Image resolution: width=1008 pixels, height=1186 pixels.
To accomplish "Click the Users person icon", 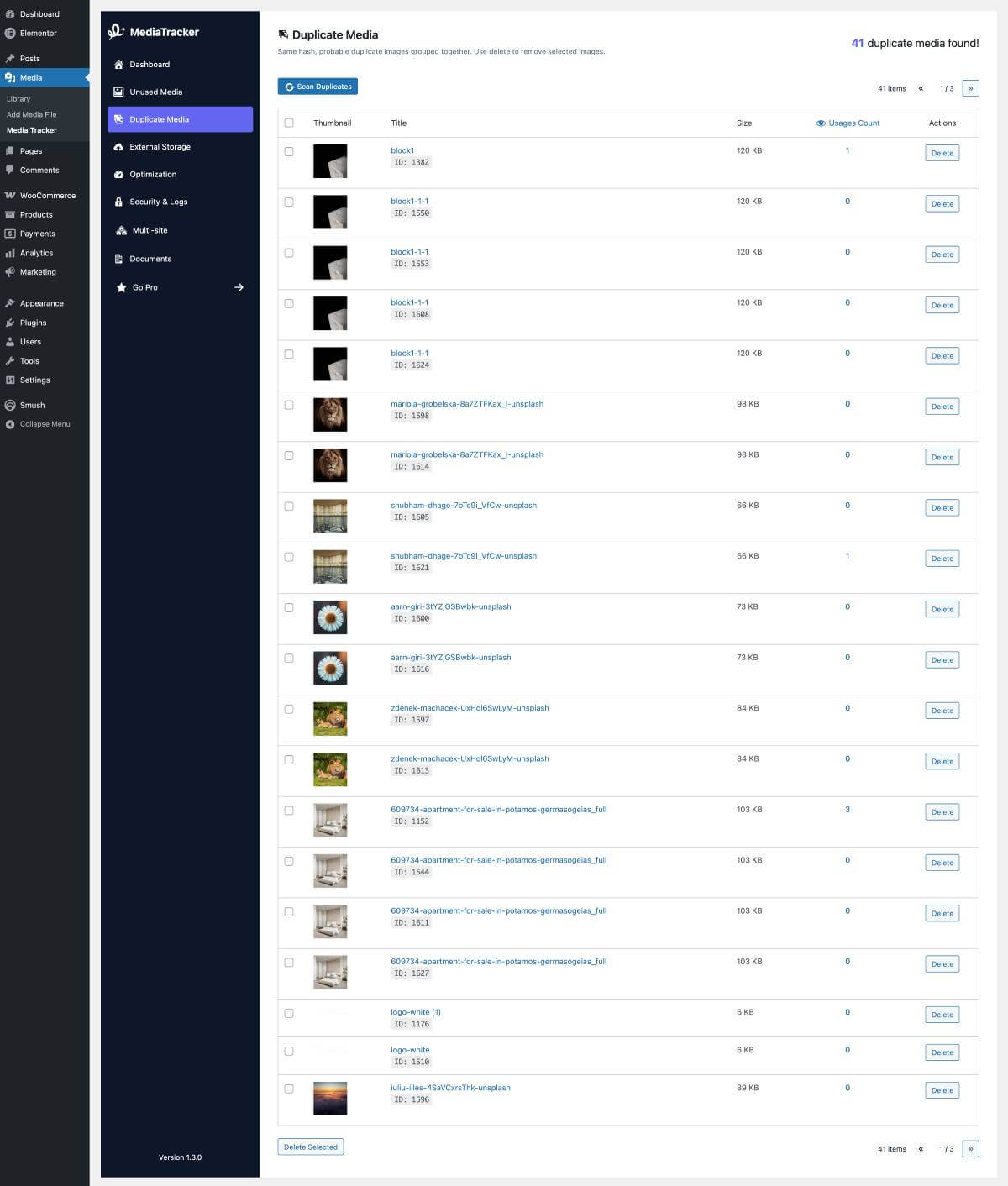I will (x=10, y=342).
